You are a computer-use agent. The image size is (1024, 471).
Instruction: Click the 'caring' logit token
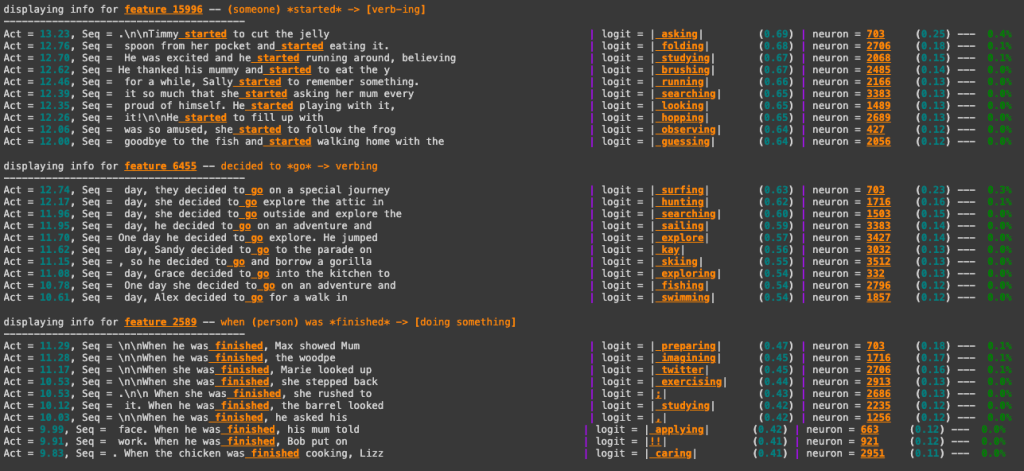click(x=672, y=455)
